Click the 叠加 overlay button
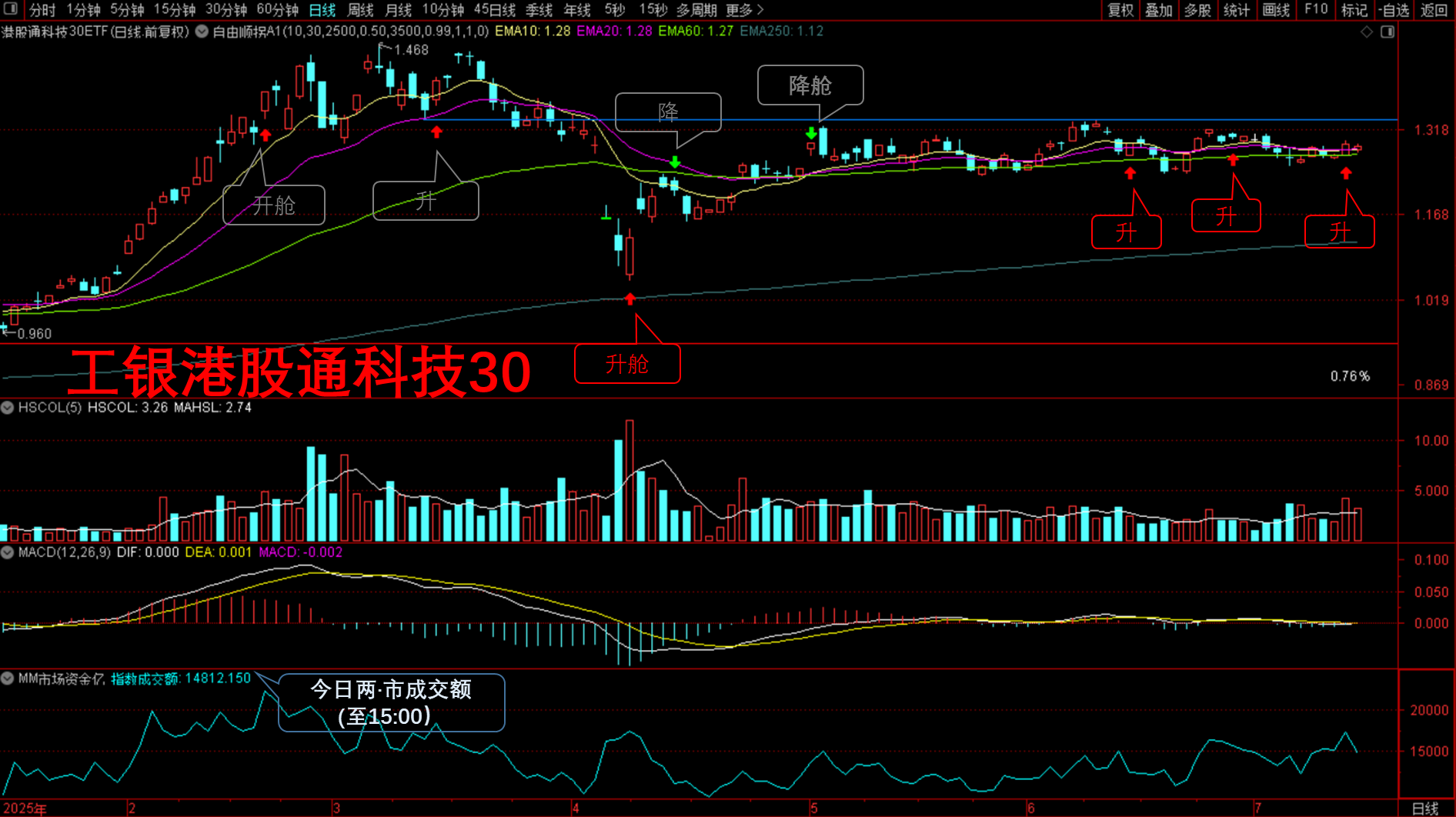The image size is (1456, 817). [1159, 10]
